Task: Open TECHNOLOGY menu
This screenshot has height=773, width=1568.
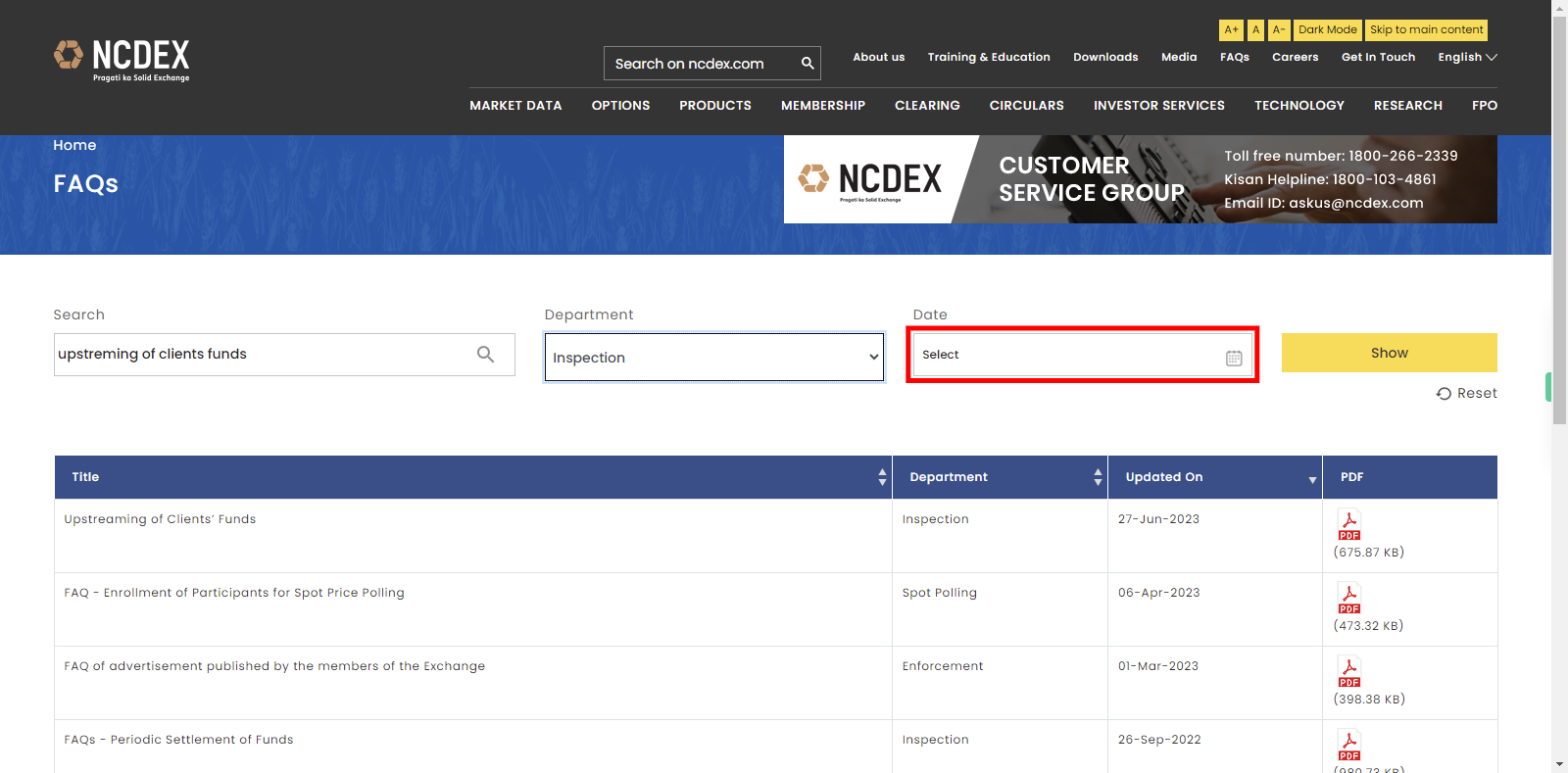Action: pyautogui.click(x=1299, y=105)
